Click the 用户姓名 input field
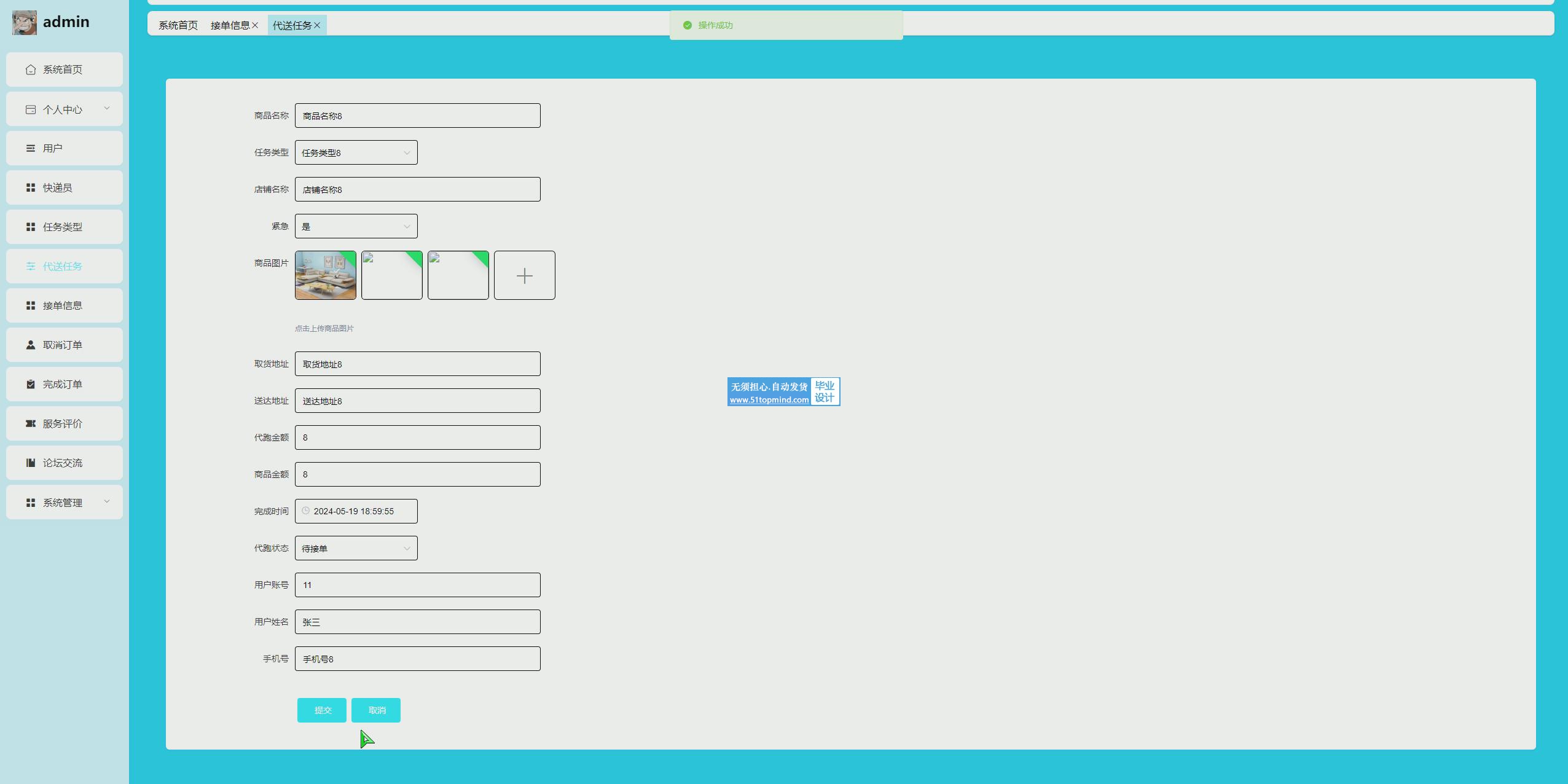Screen dimensions: 1568x784 pyautogui.click(x=418, y=622)
